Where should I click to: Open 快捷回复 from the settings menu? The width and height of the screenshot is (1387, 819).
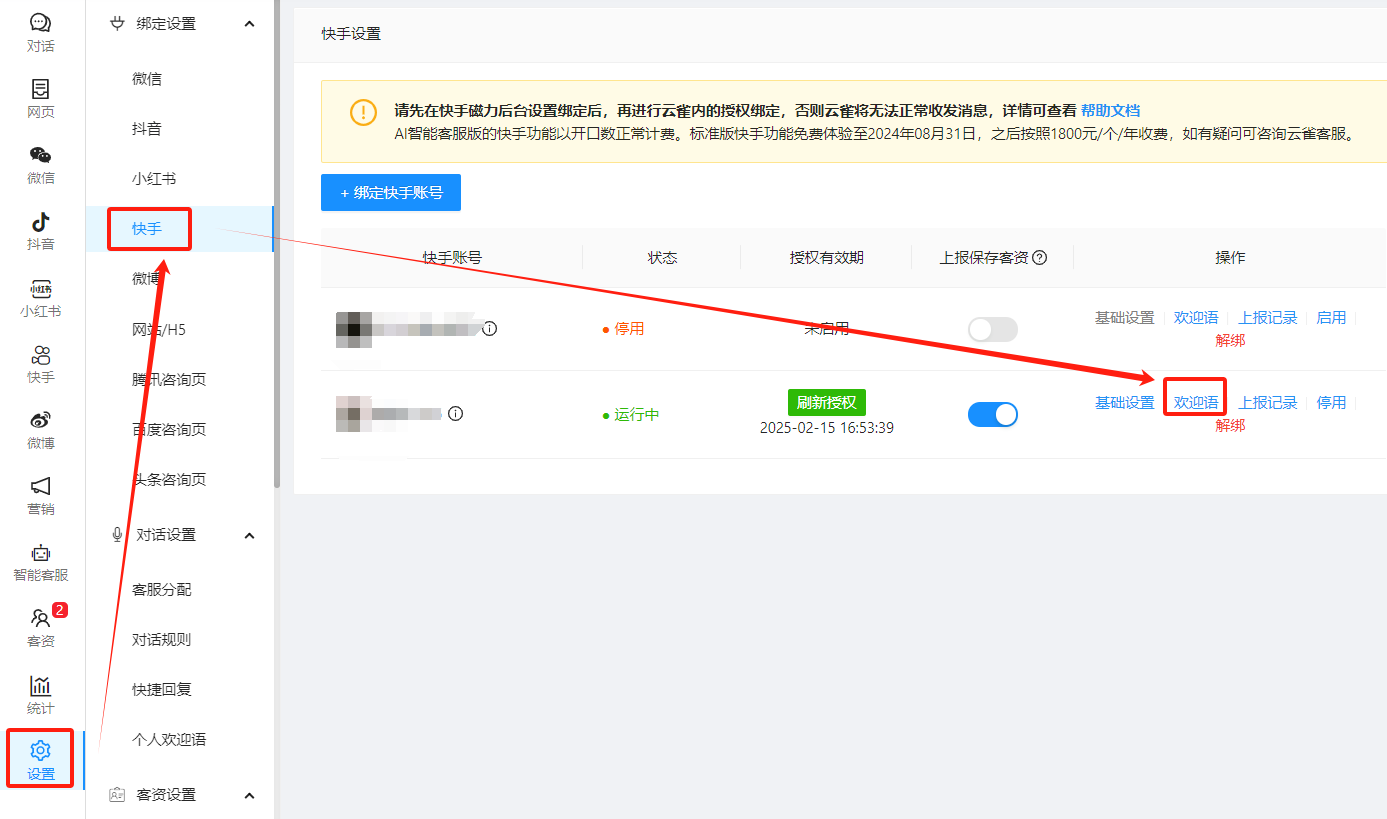point(160,688)
